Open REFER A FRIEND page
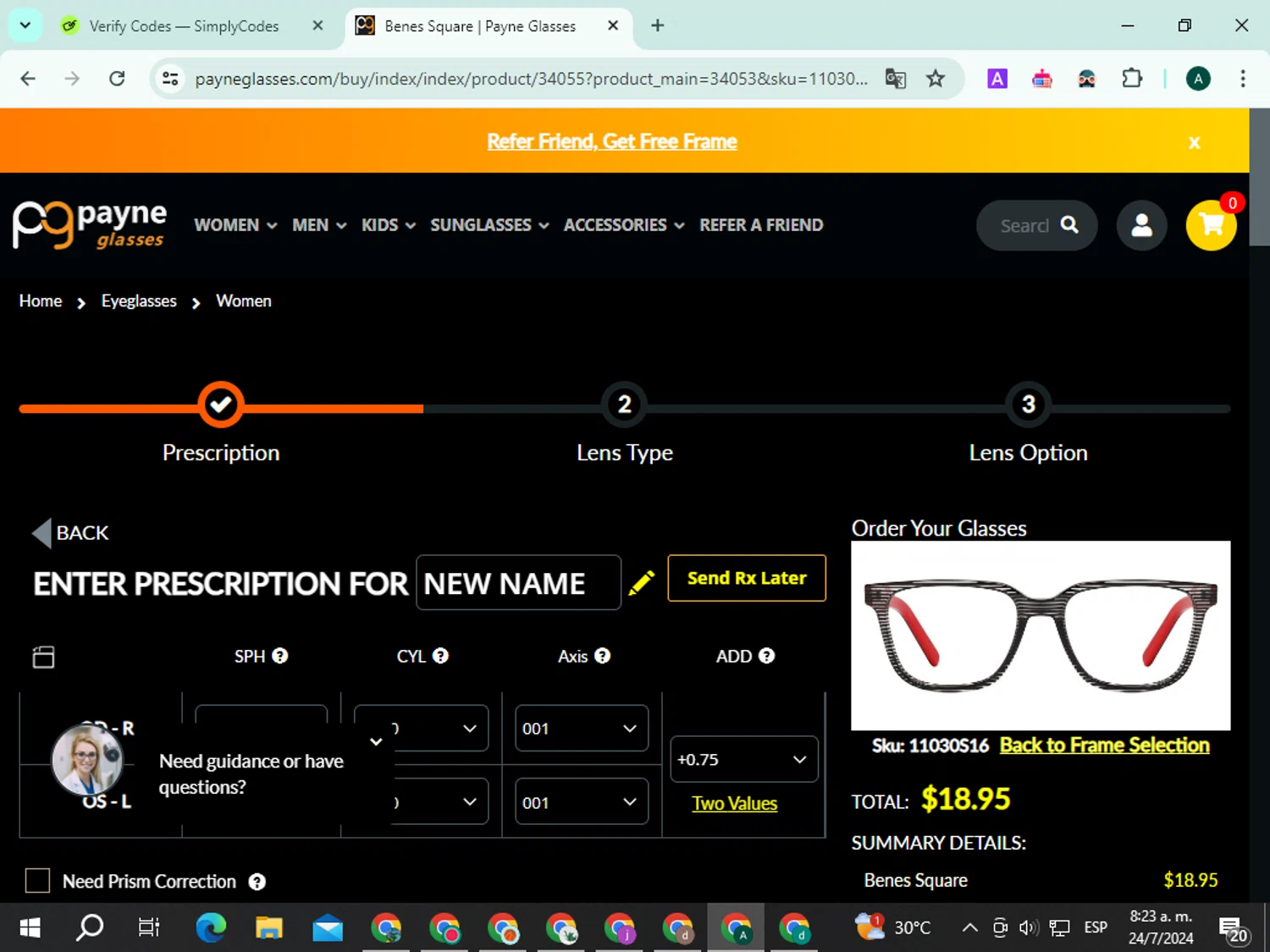 pyautogui.click(x=761, y=225)
